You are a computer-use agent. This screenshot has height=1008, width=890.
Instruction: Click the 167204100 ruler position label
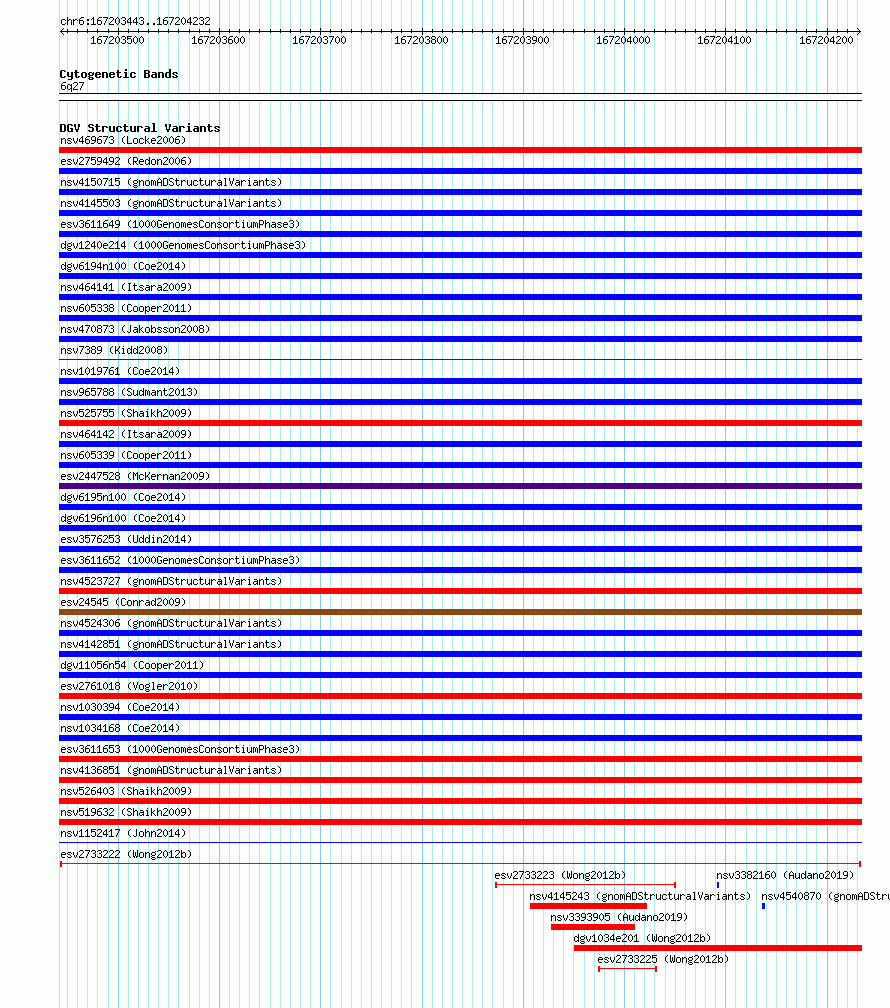(724, 40)
